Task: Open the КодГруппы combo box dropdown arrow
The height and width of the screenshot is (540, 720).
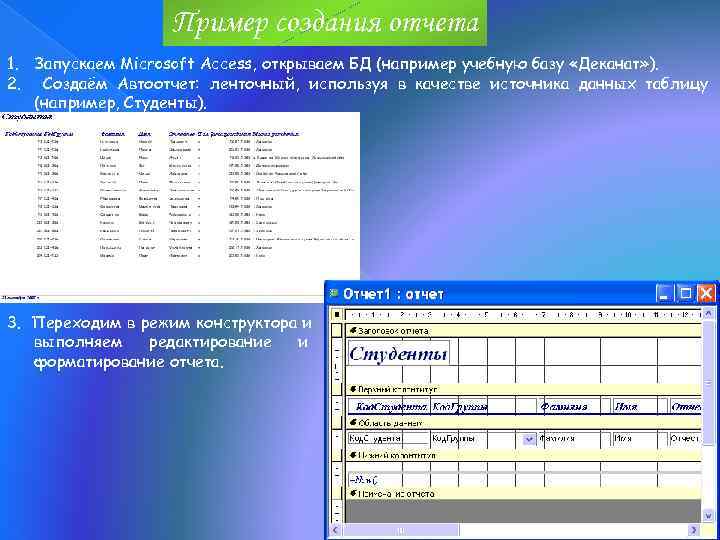Action: 529,439
